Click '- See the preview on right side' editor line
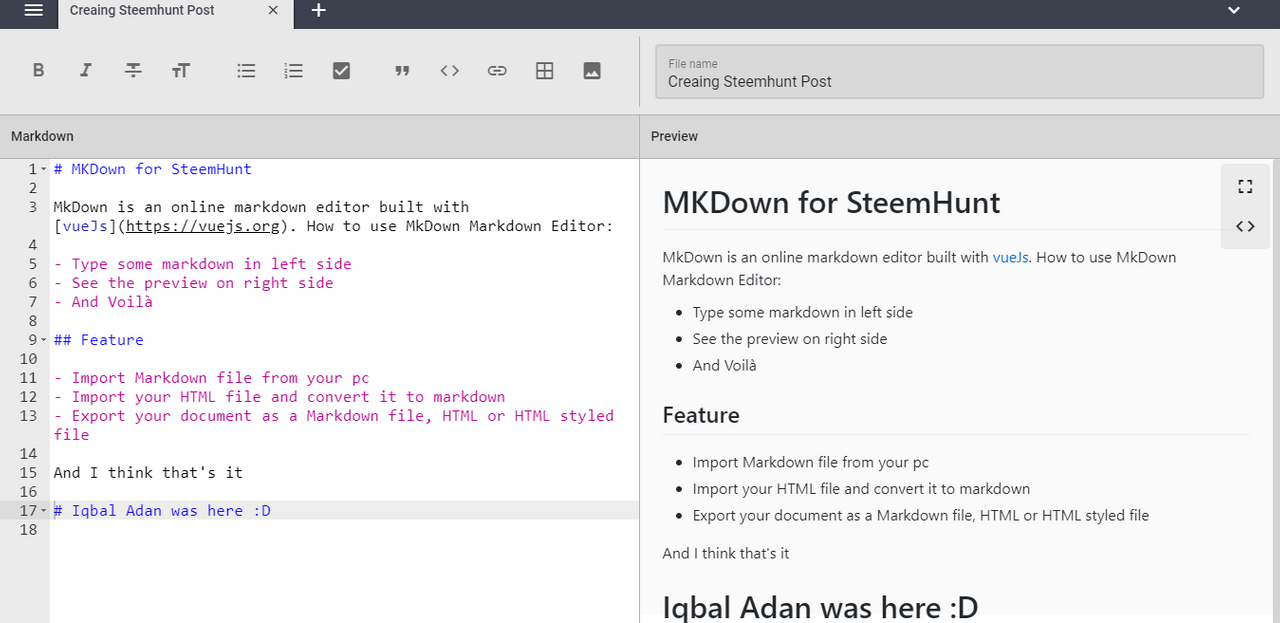Image resolution: width=1280 pixels, height=623 pixels. click(x=194, y=283)
